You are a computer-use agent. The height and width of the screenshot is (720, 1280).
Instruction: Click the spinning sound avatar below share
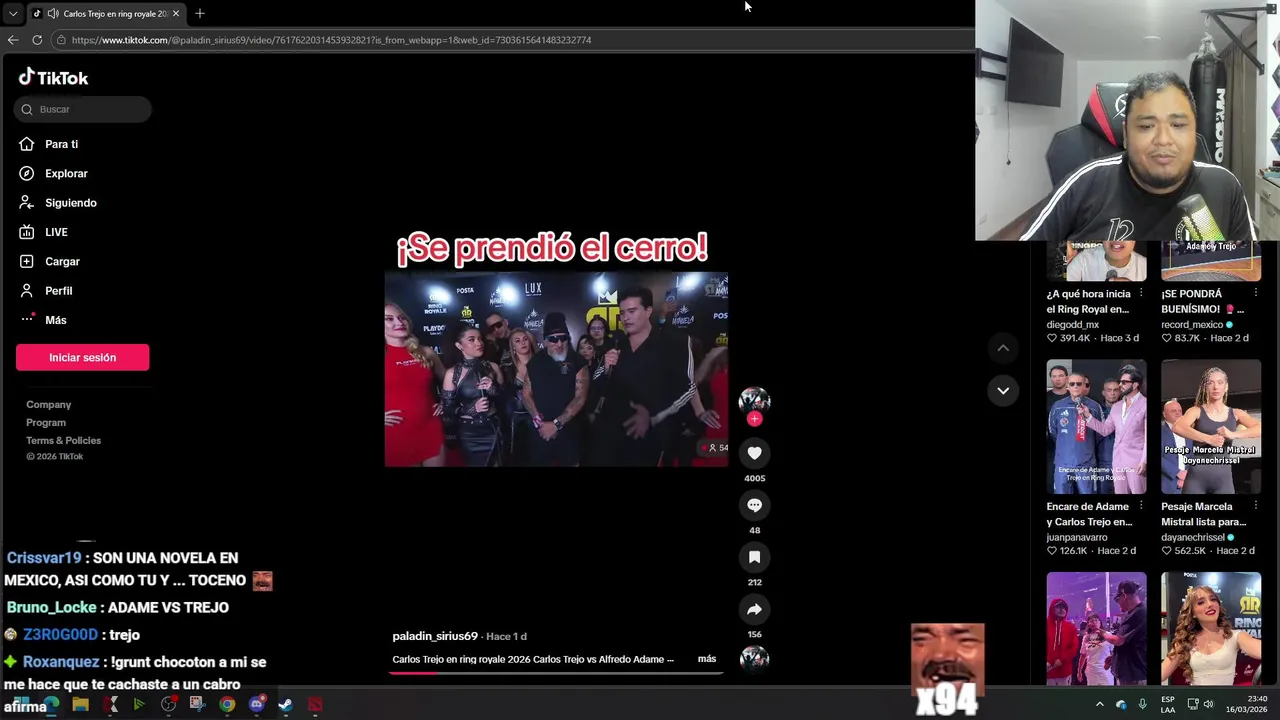754,658
